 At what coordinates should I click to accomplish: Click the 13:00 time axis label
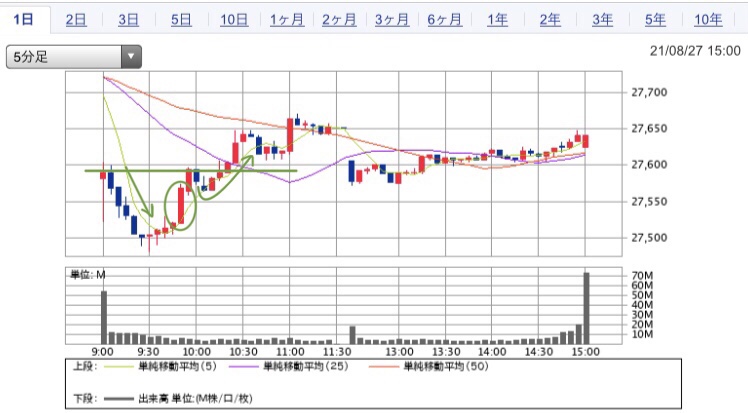(399, 352)
